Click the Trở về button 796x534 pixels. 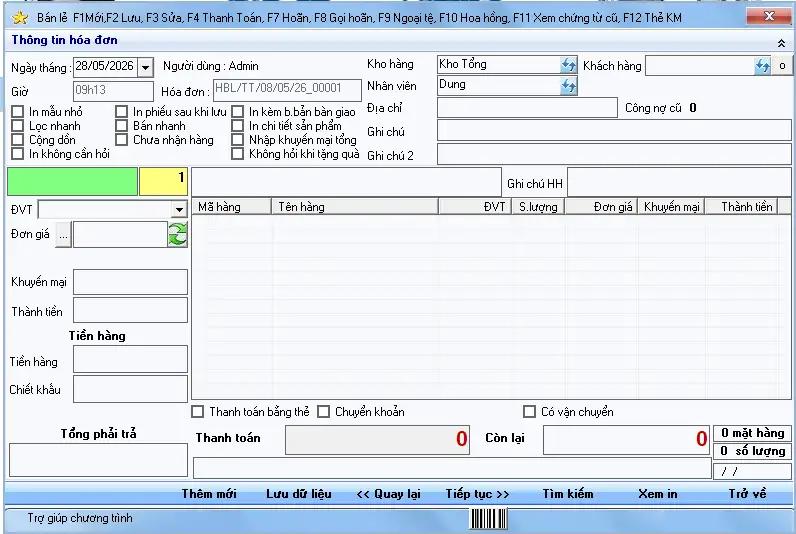coord(747,494)
